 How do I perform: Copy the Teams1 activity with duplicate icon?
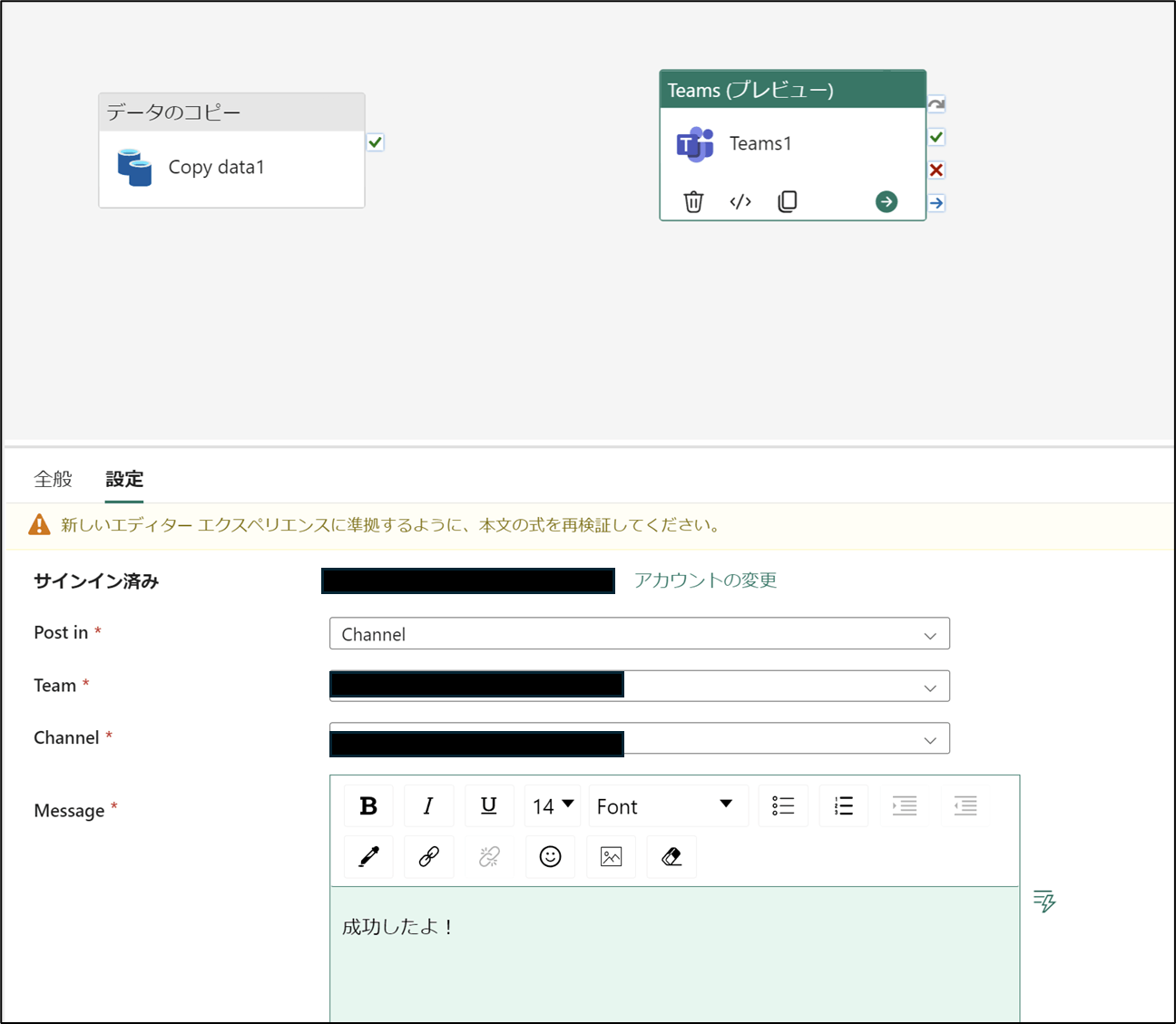point(788,201)
